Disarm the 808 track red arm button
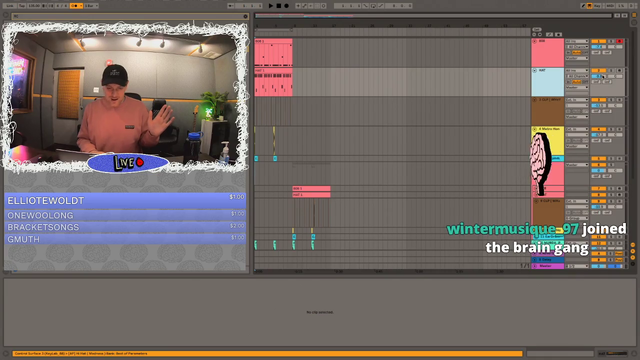 [x=620, y=41]
